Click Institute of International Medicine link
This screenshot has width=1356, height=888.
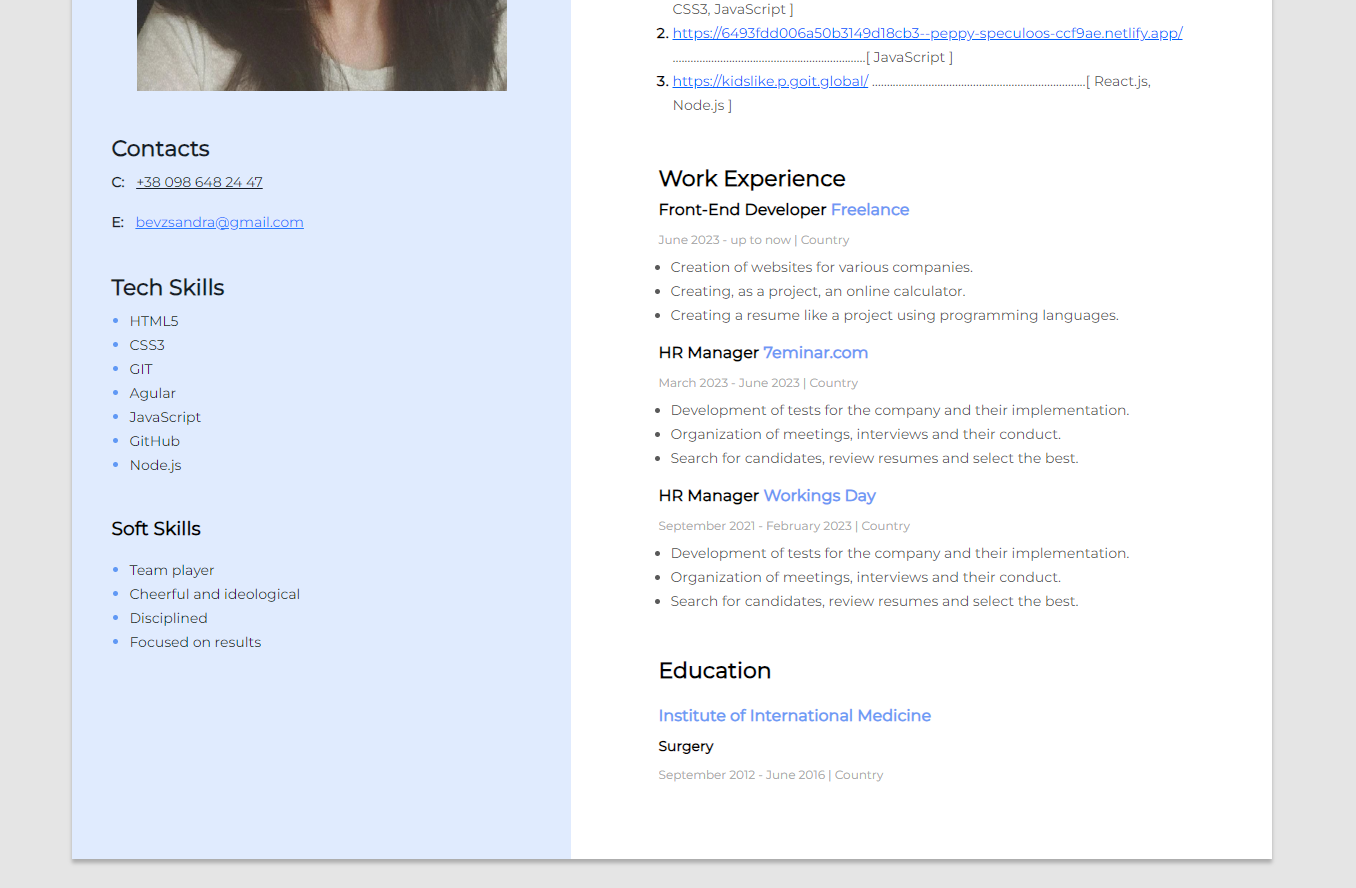(x=794, y=715)
